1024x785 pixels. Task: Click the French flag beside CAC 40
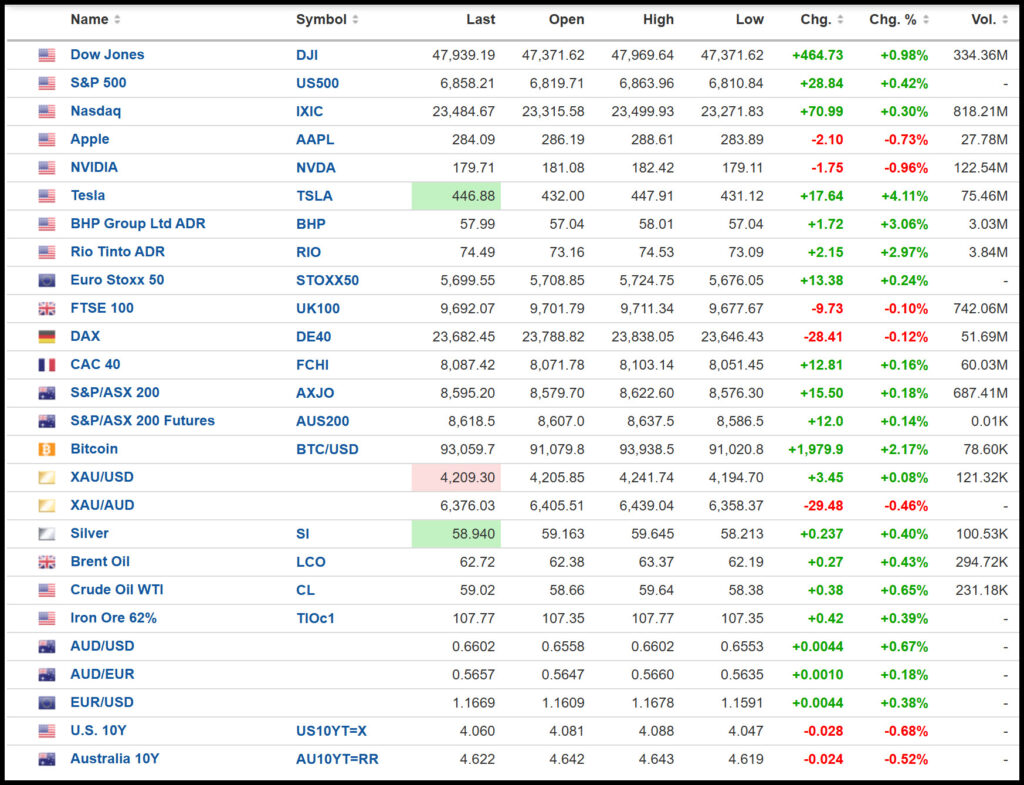47,365
